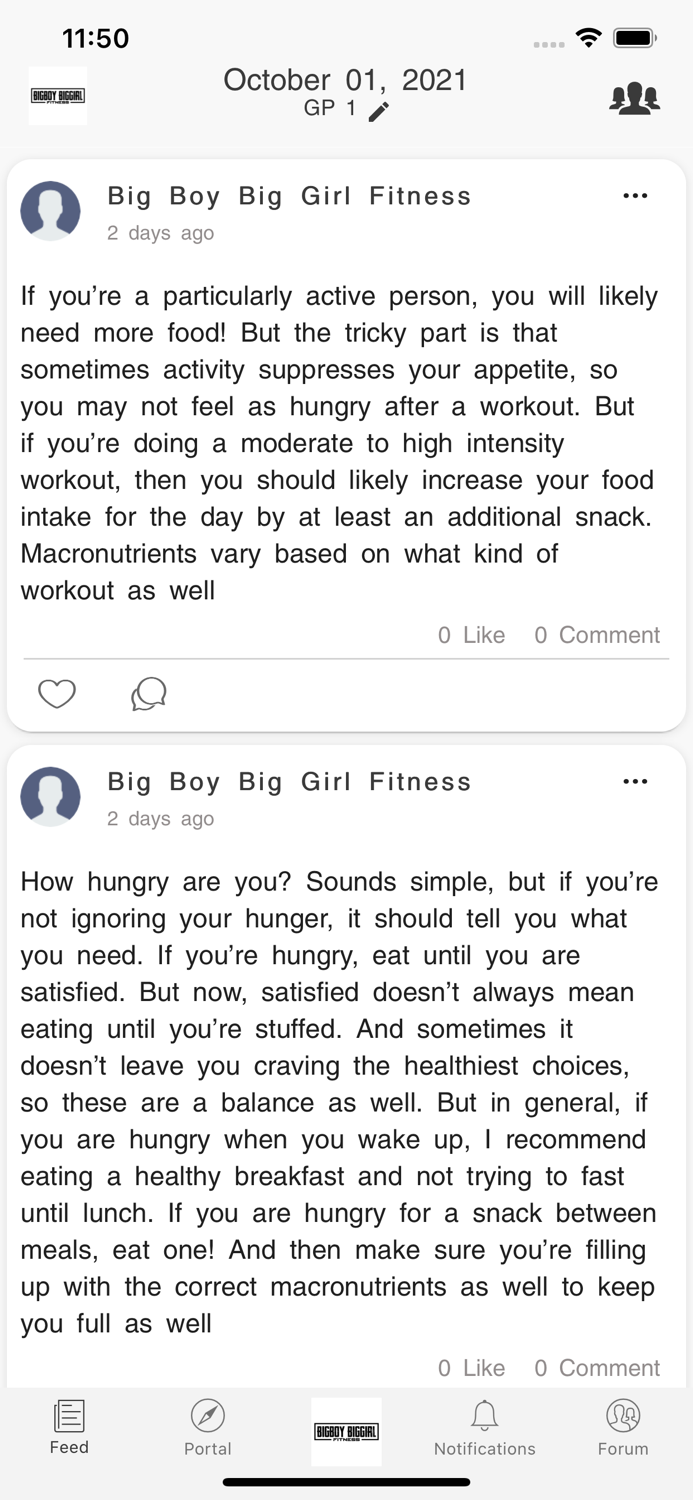
Task: Select the center fitness logo in bottom bar
Action: (x=346, y=1430)
